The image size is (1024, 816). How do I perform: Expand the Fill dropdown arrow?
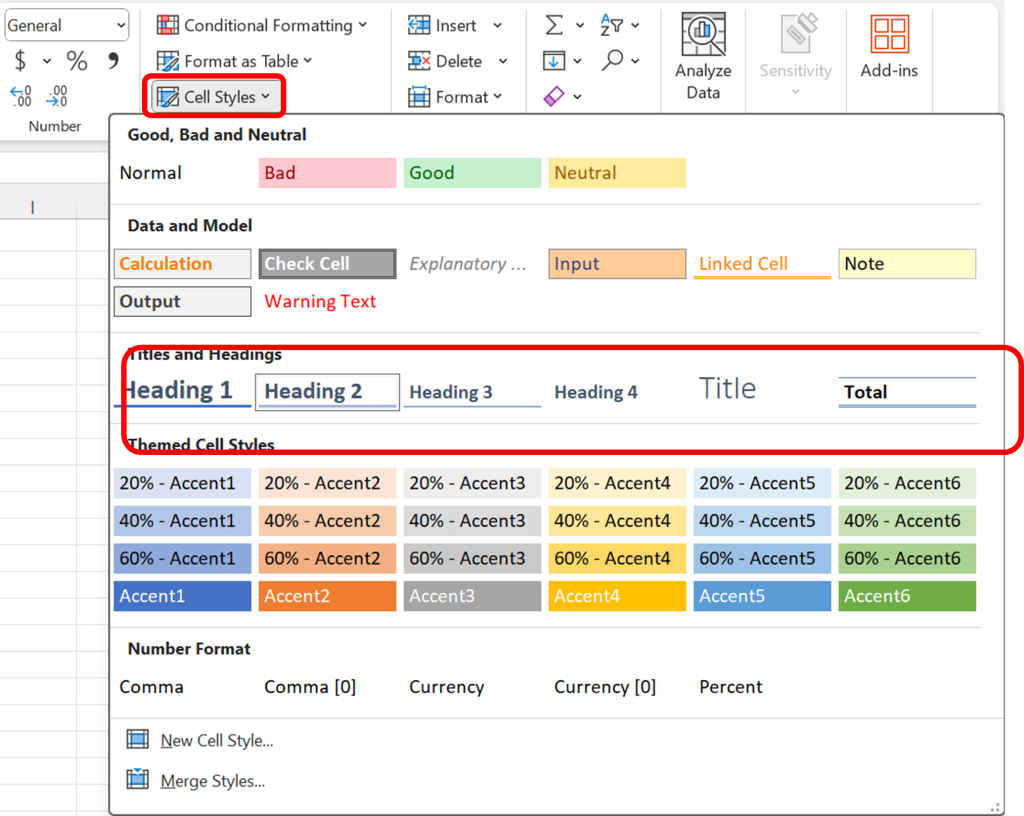pos(577,61)
